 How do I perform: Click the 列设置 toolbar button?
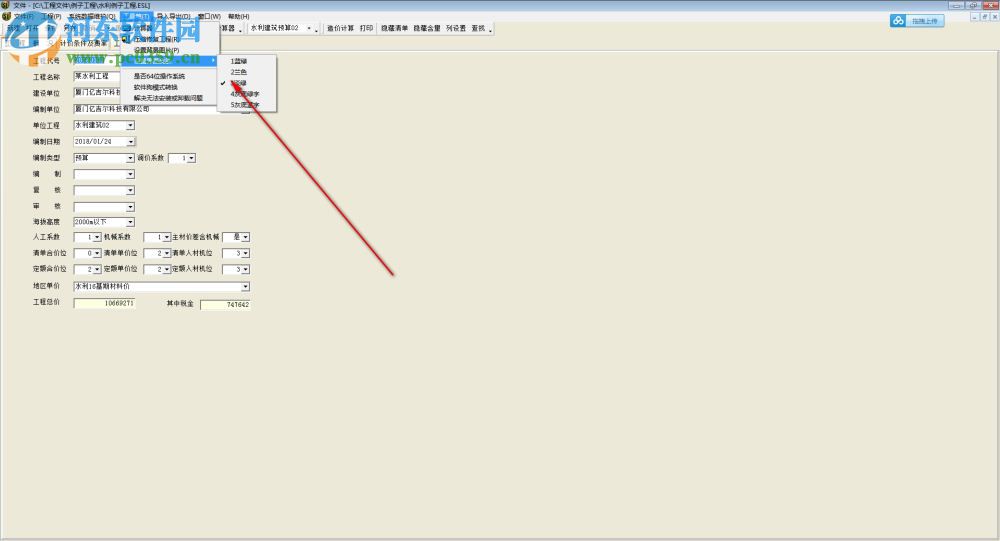[455, 28]
